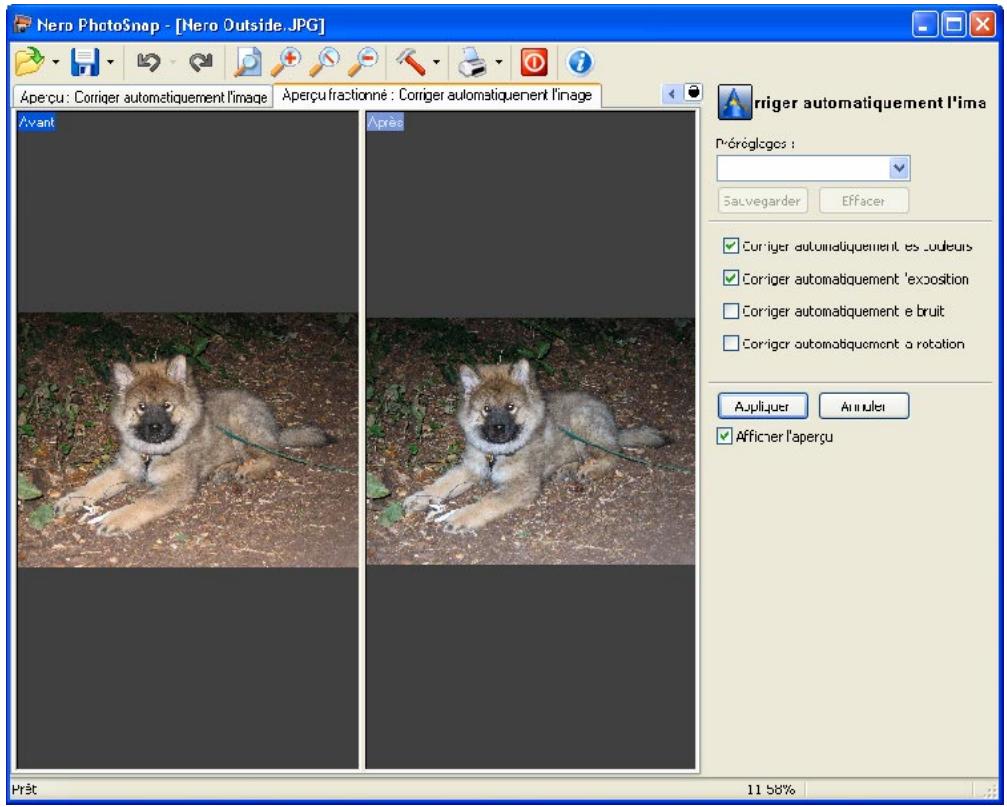The width and height of the screenshot is (1007, 807).
Task: Click the Sauvegarder button
Action: pos(762,201)
